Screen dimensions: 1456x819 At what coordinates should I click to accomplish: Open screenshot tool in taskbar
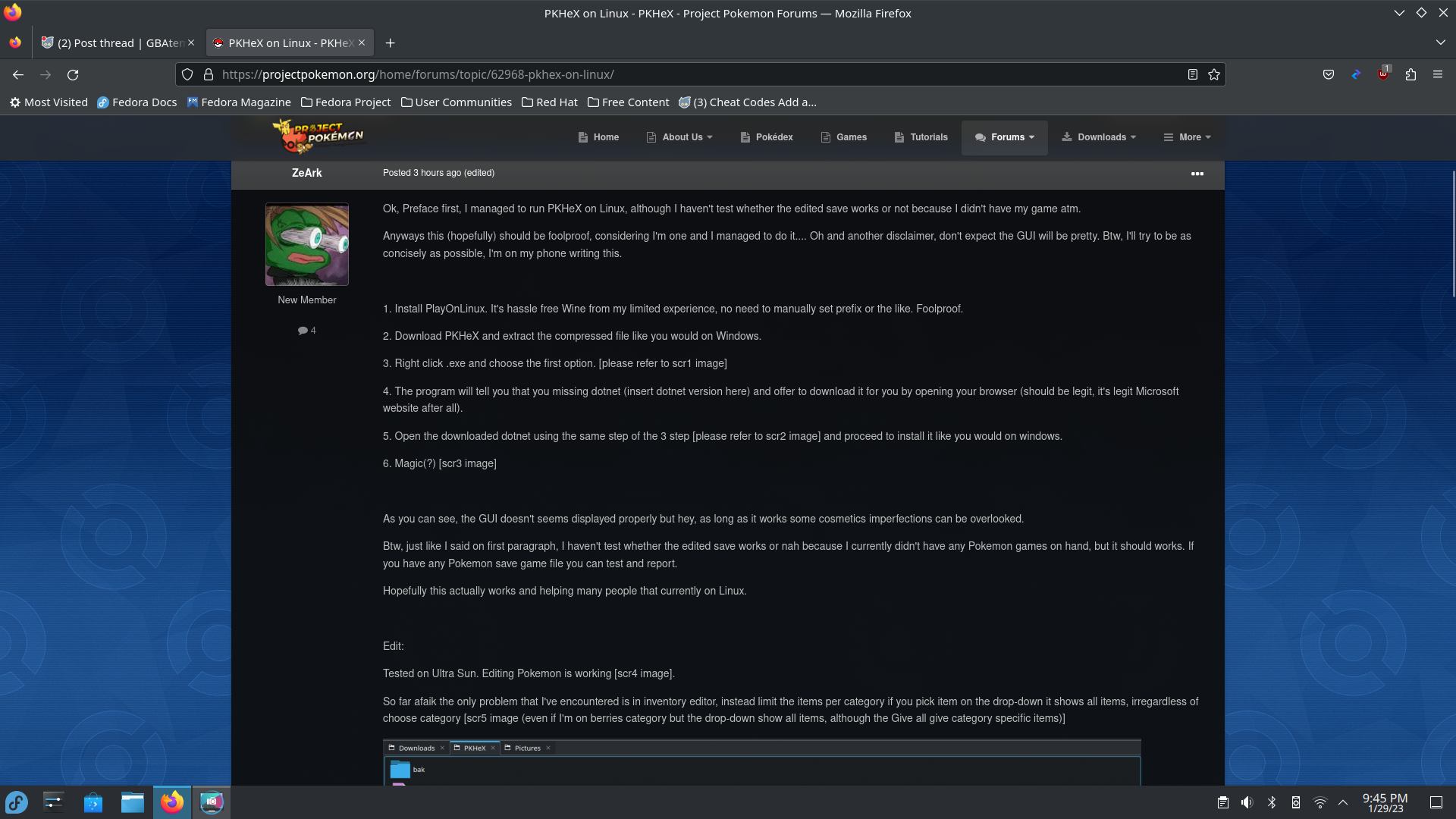click(x=212, y=802)
